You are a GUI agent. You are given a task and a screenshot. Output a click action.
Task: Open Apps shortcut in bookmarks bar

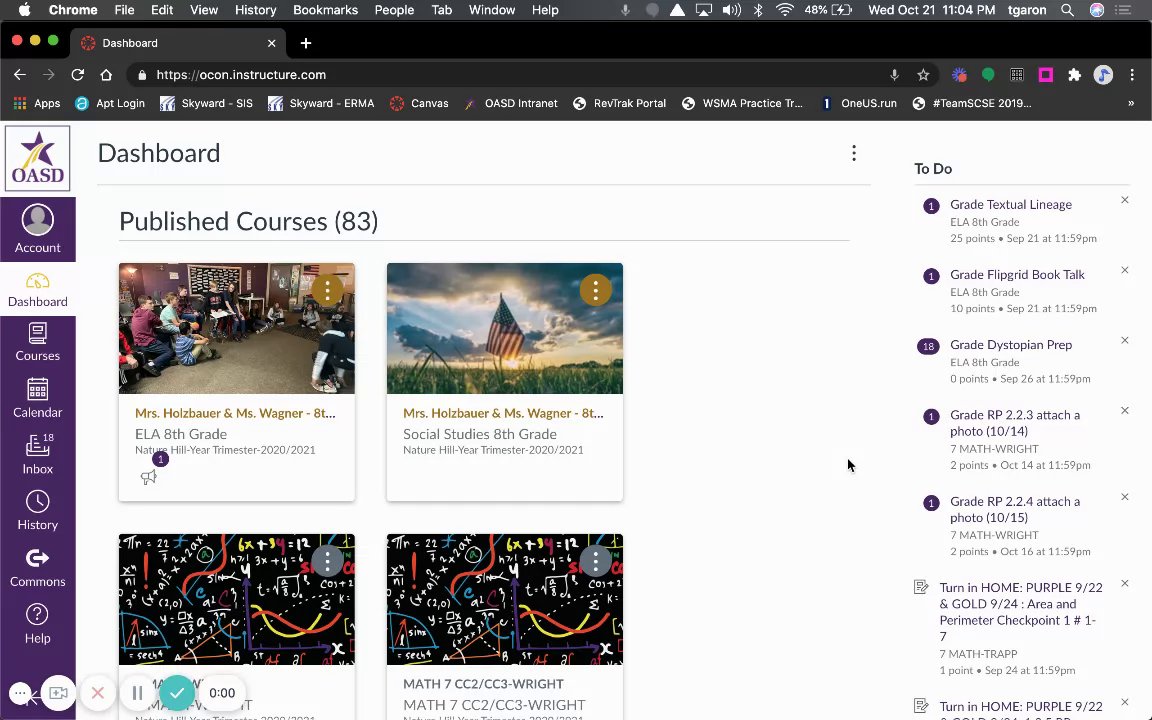pos(37,104)
